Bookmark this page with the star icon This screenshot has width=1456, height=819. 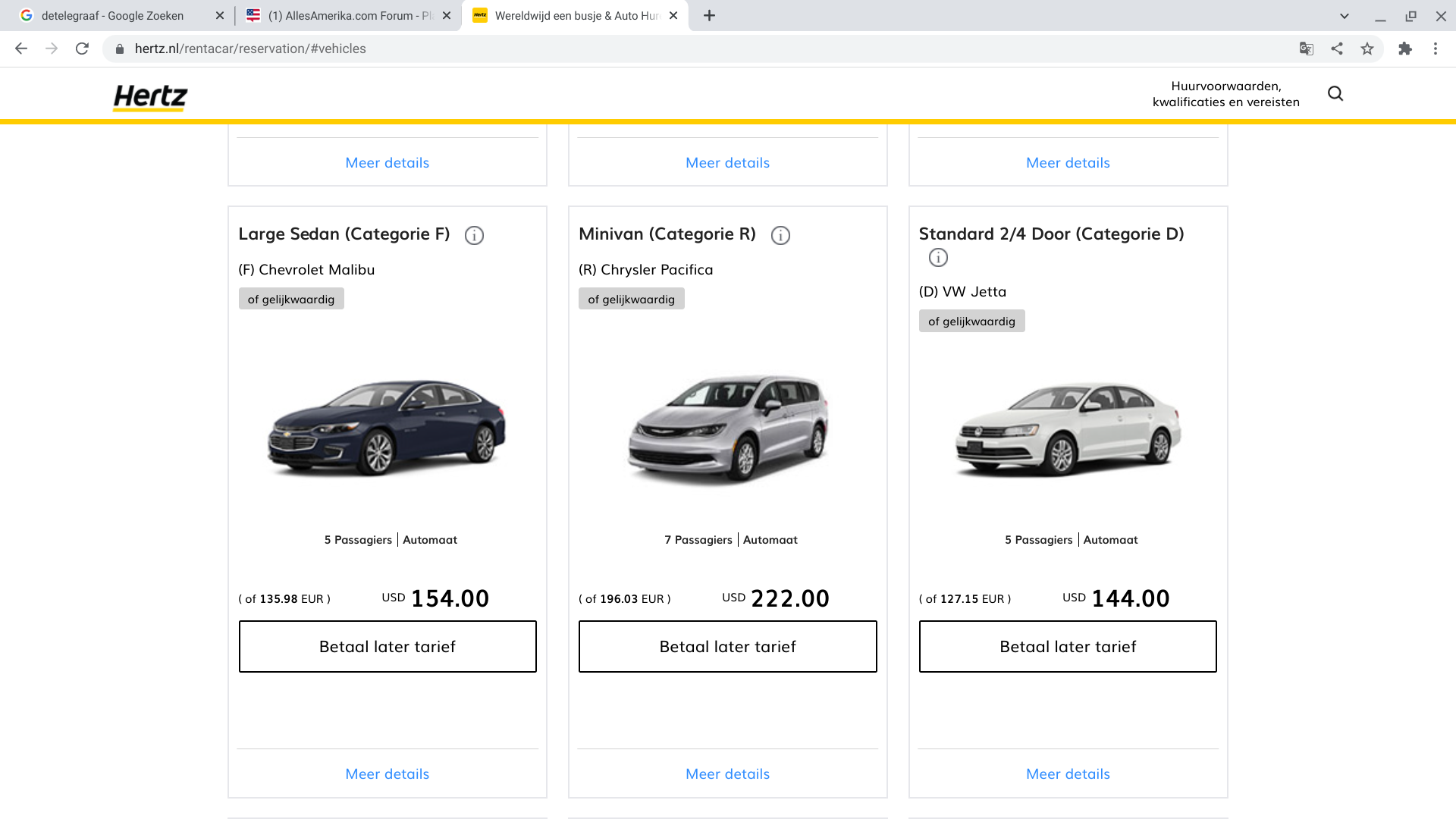tap(1367, 49)
